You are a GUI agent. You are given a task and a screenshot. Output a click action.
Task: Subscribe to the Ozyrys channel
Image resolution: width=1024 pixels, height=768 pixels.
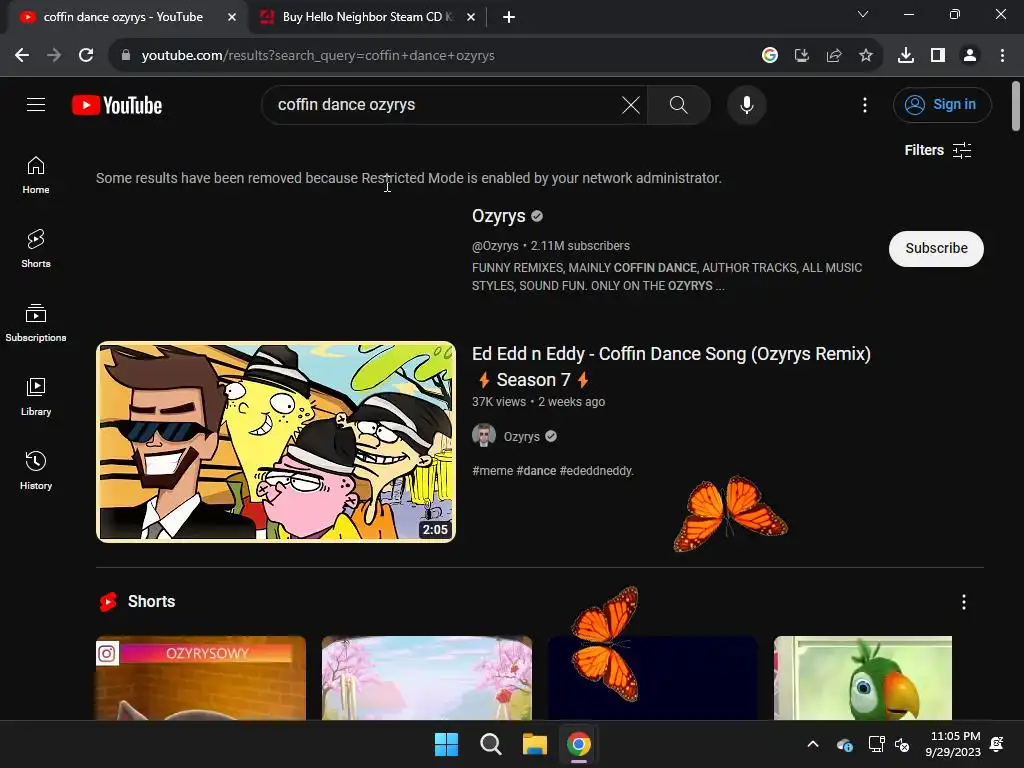coord(936,248)
